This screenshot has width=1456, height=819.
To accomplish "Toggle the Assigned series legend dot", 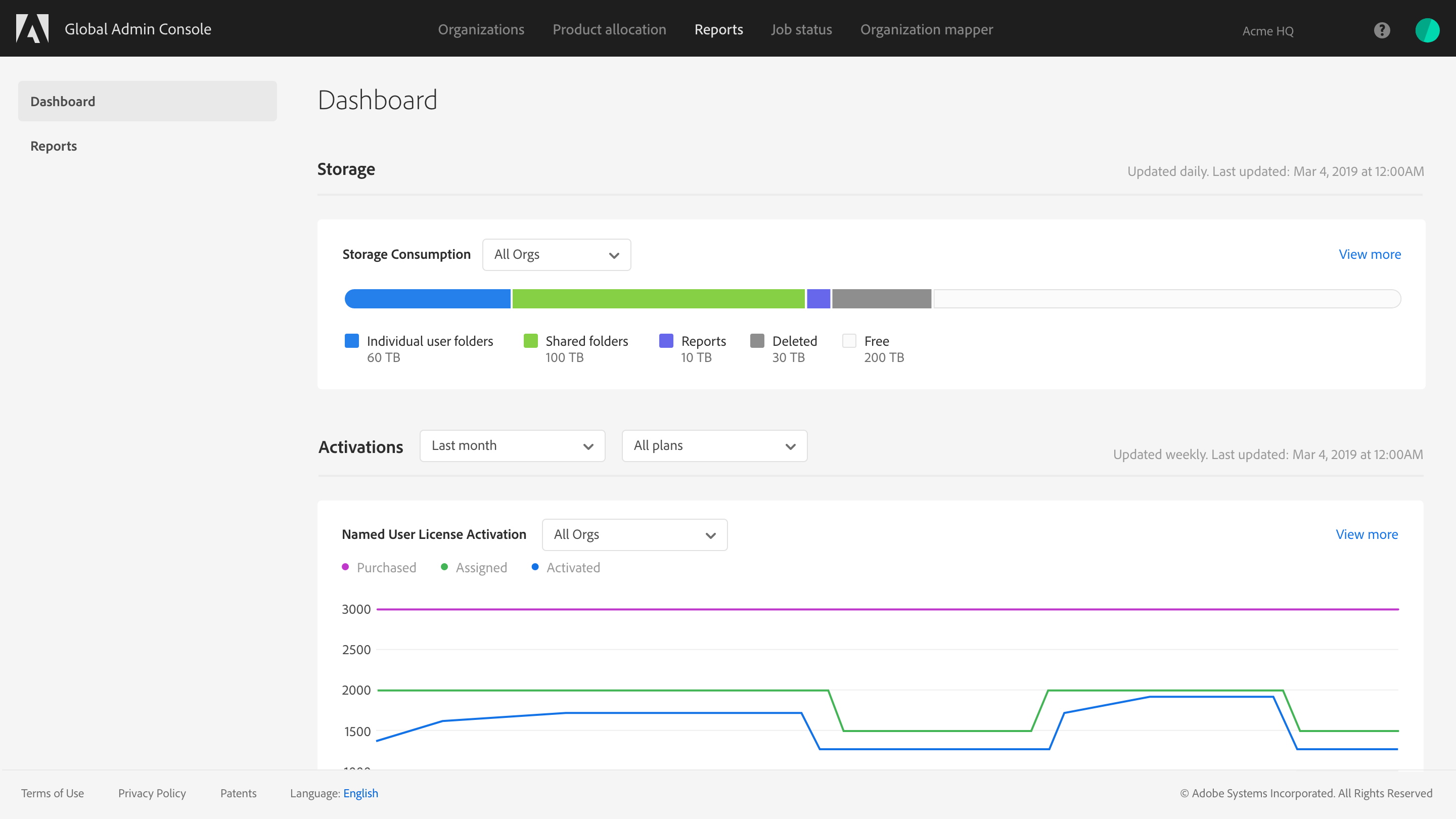I will [x=444, y=567].
